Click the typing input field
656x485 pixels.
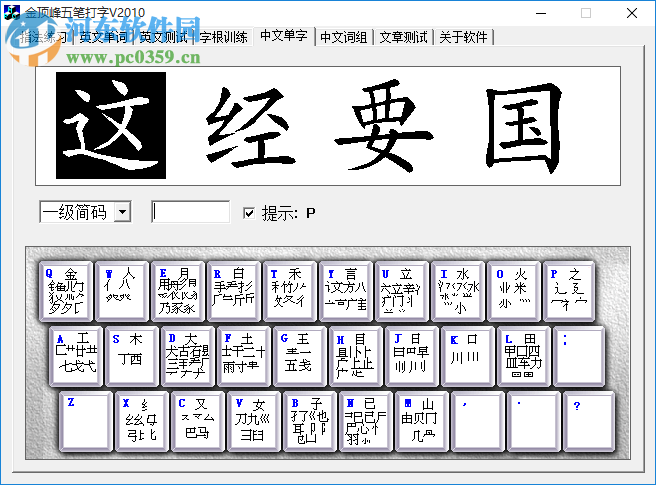coord(190,212)
